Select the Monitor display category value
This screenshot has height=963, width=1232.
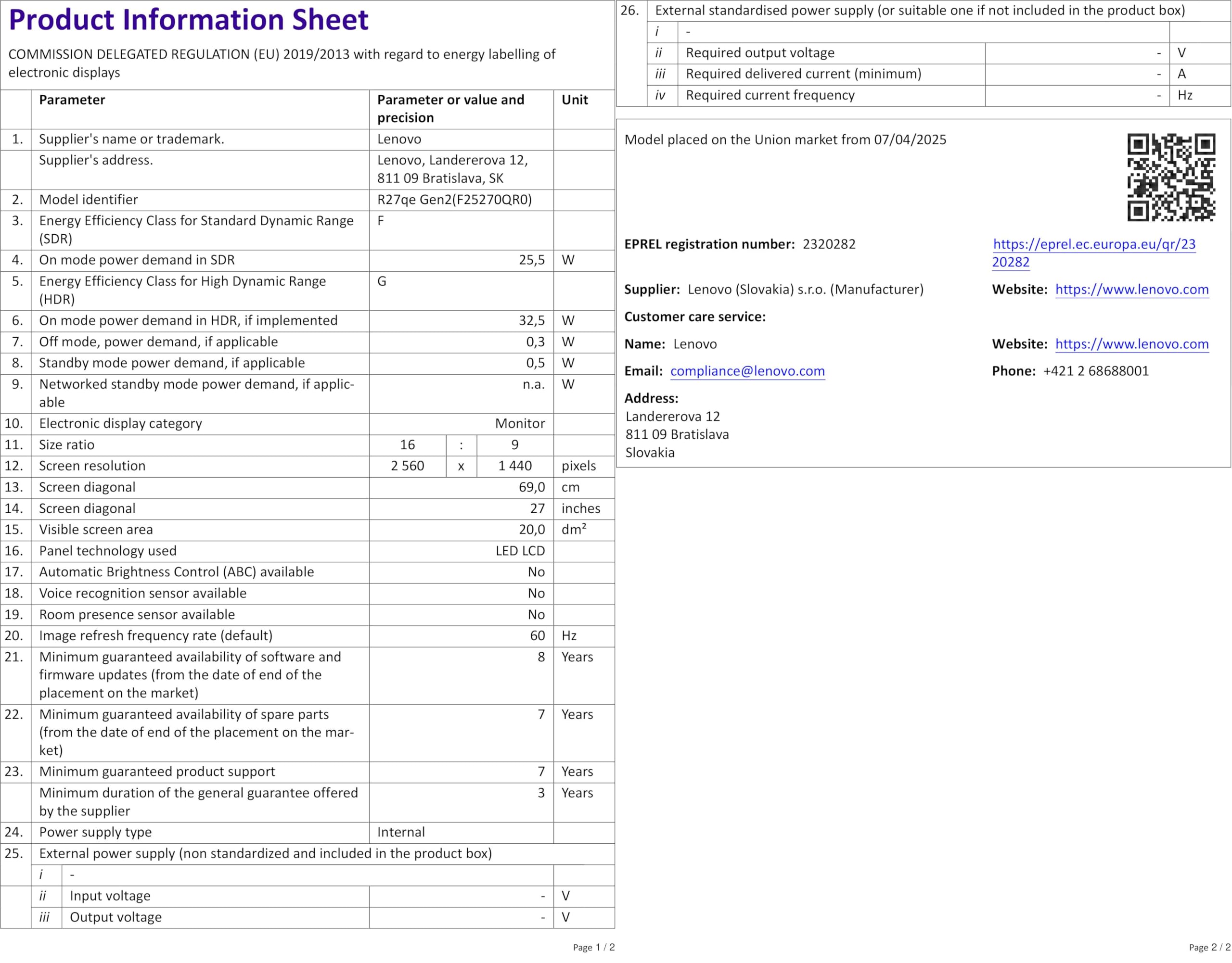coord(520,423)
